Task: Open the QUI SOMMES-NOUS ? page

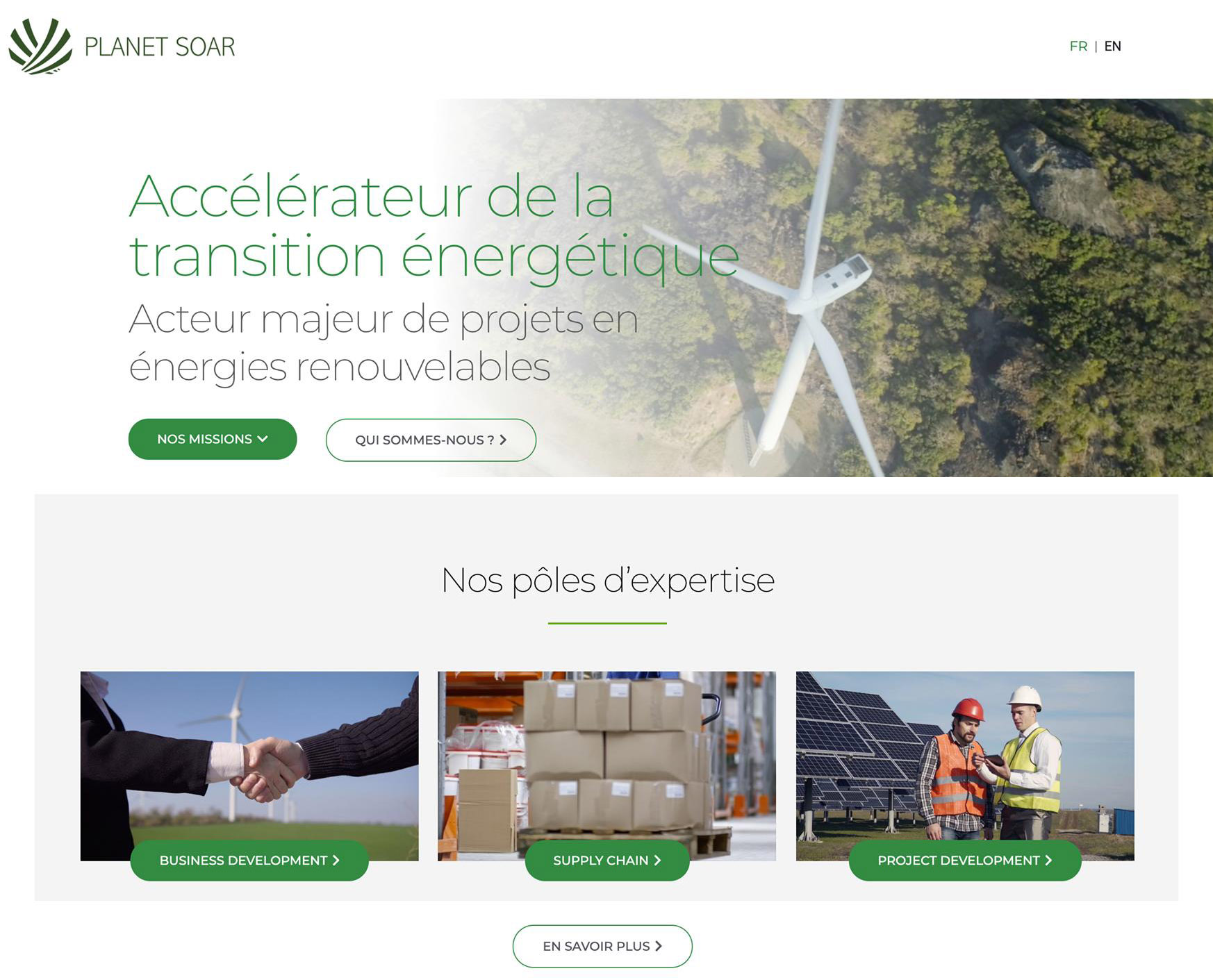Action: (431, 440)
